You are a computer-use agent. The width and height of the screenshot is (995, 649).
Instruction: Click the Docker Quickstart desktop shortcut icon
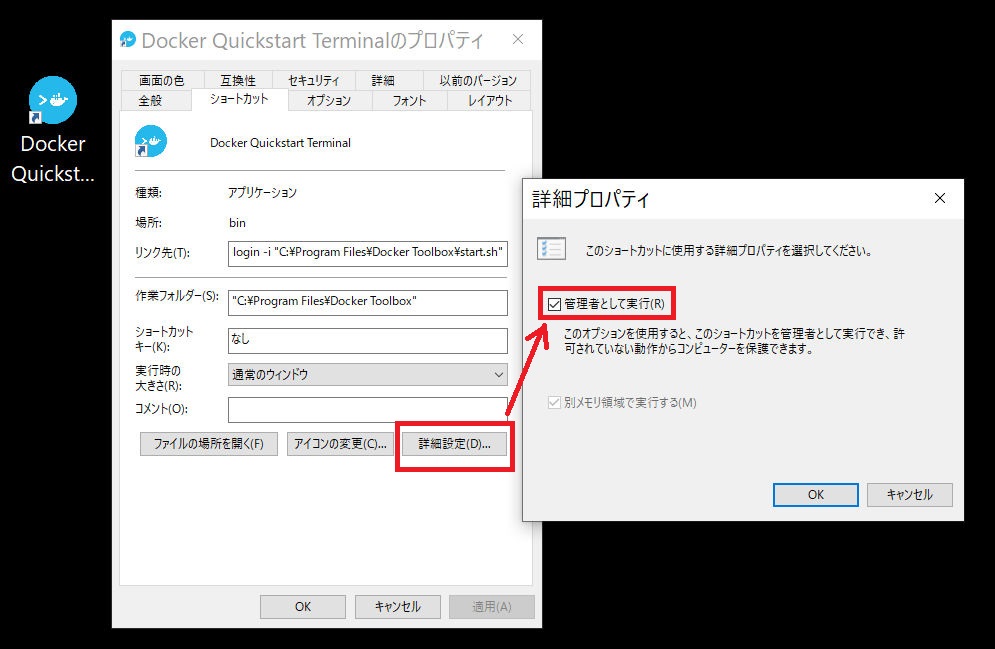click(x=53, y=100)
